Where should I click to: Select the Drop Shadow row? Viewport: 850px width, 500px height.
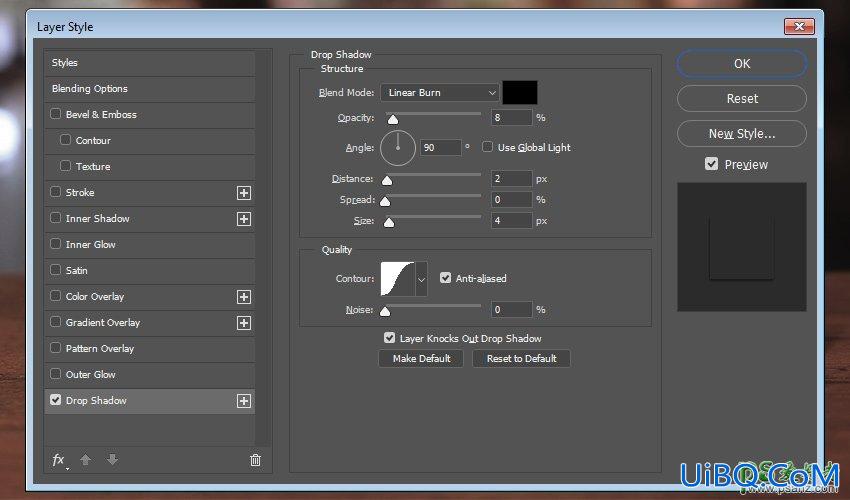[149, 401]
